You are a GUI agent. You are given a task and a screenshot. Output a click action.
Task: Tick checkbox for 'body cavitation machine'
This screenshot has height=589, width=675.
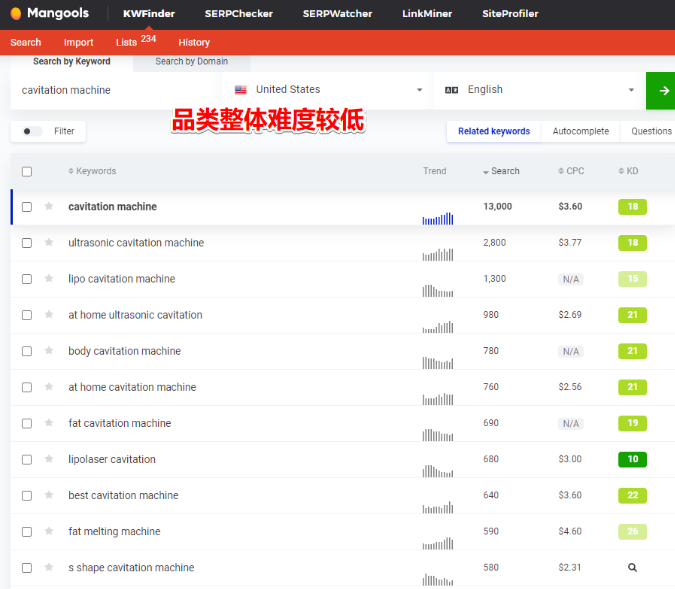(27, 352)
